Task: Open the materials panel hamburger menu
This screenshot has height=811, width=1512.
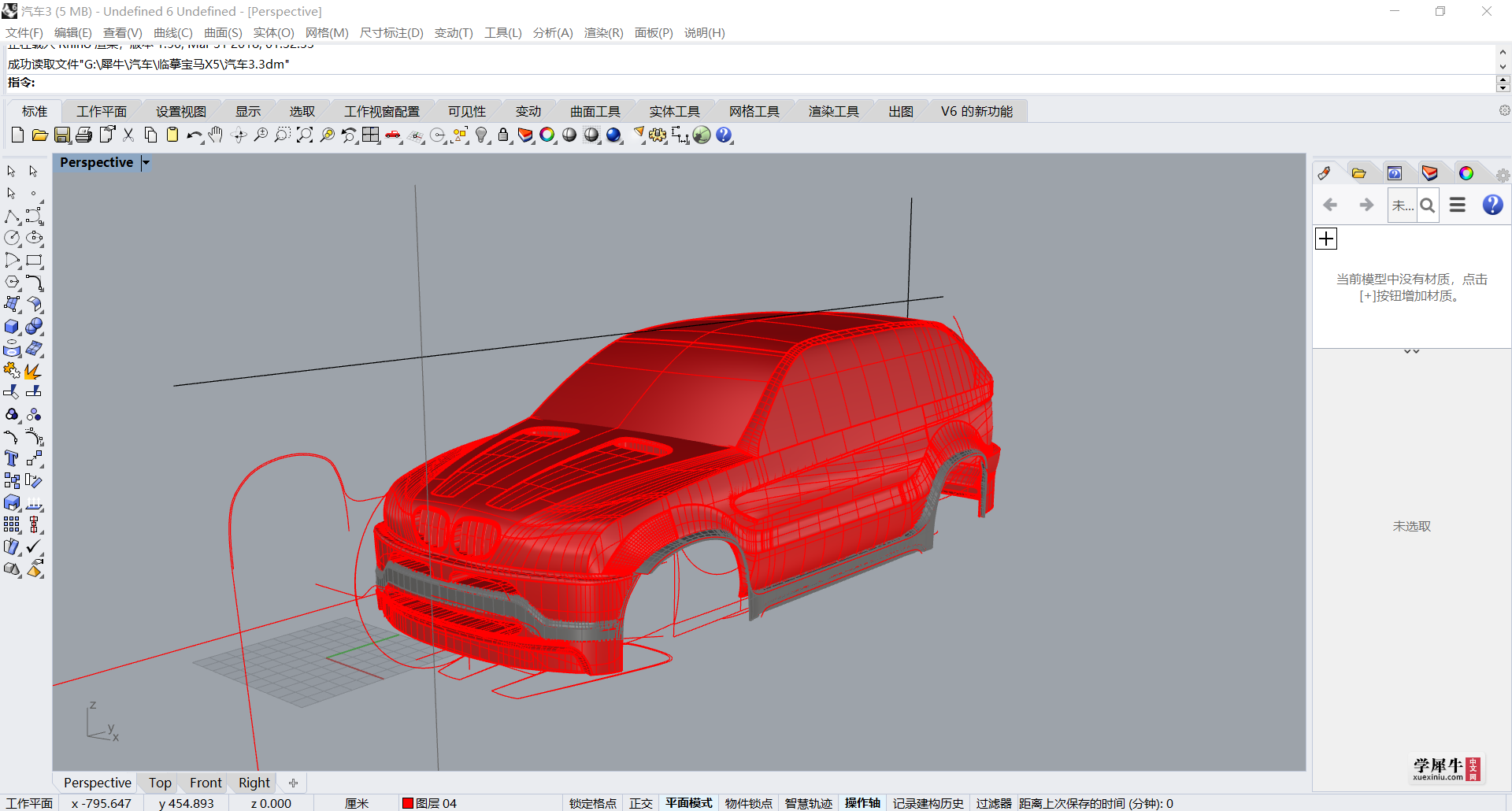Action: pos(1458,205)
